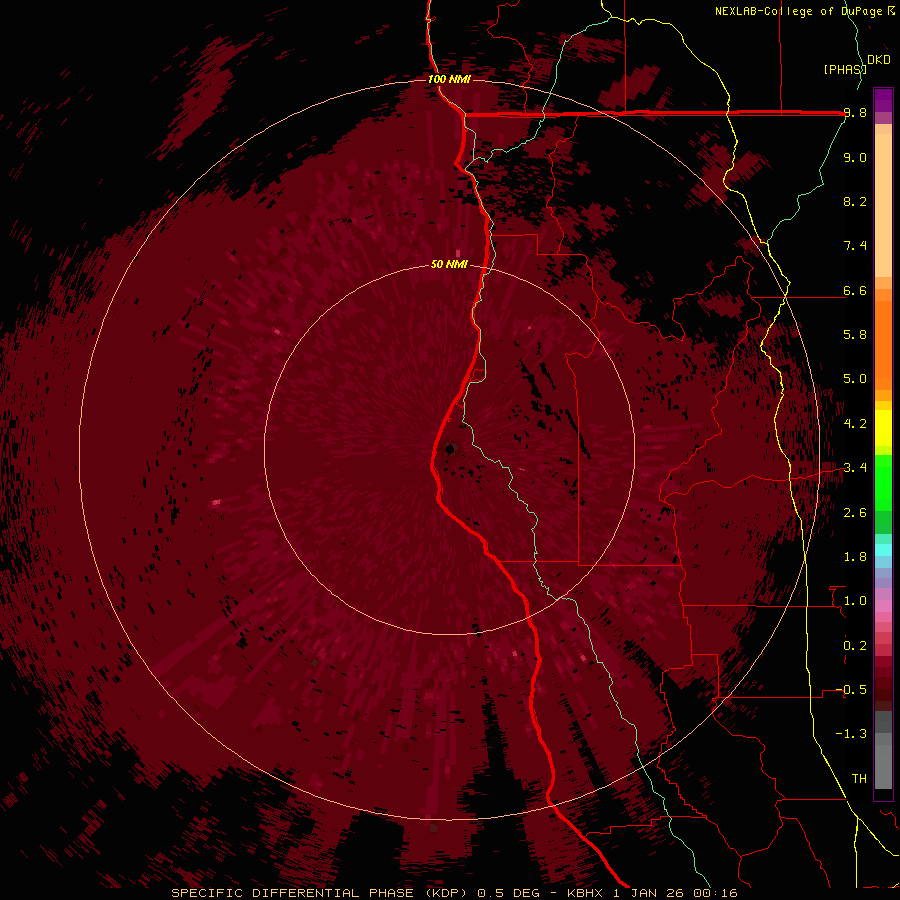Click the 6.6 value on the color scale
900x900 pixels.
(x=855, y=290)
